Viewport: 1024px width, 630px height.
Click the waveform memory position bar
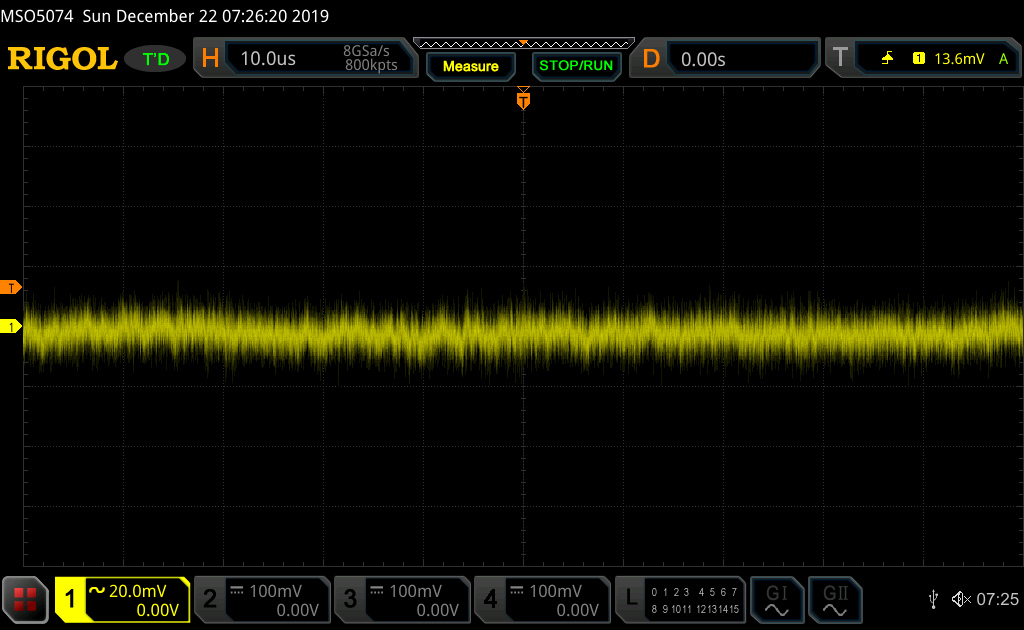(524, 44)
